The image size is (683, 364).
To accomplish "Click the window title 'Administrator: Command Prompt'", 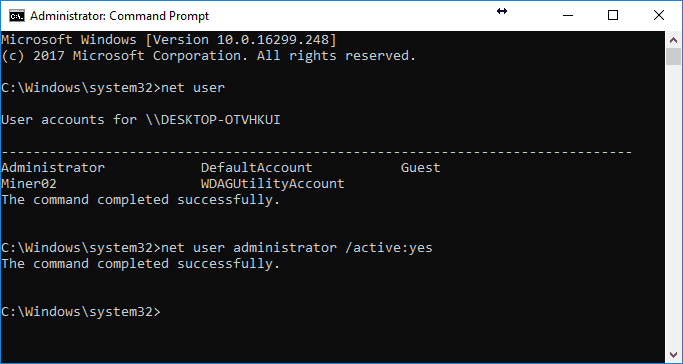I will [x=119, y=16].
